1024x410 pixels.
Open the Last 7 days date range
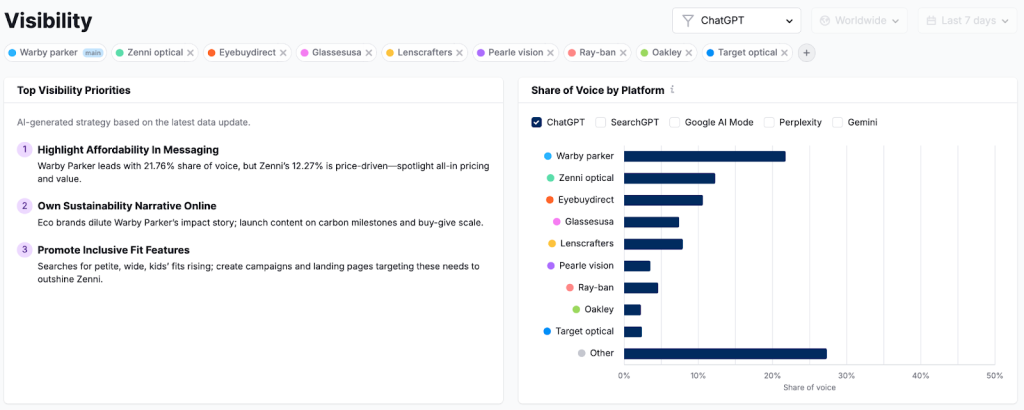click(x=967, y=20)
